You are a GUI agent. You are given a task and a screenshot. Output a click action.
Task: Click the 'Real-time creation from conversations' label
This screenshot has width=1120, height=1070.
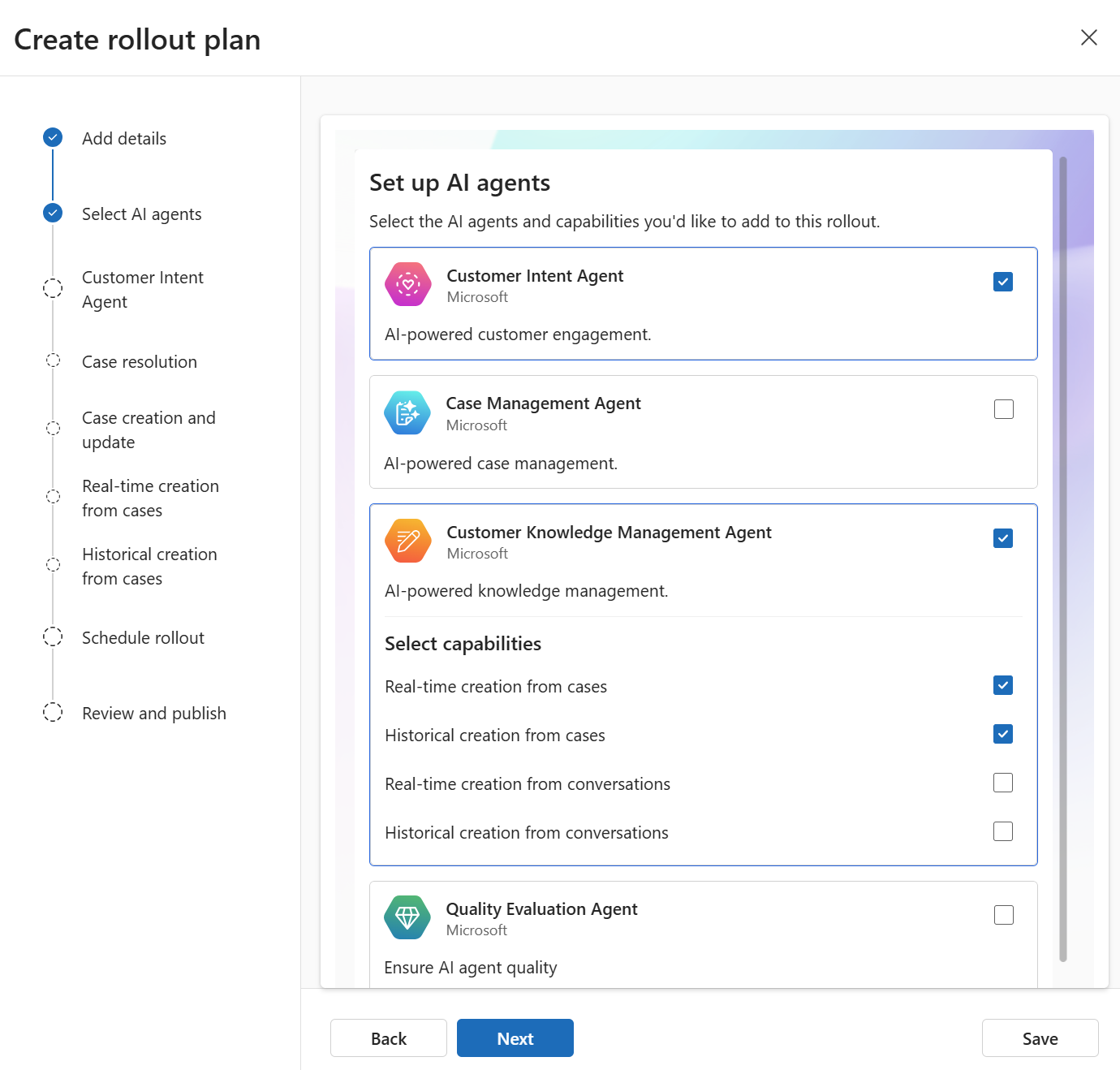point(528,784)
